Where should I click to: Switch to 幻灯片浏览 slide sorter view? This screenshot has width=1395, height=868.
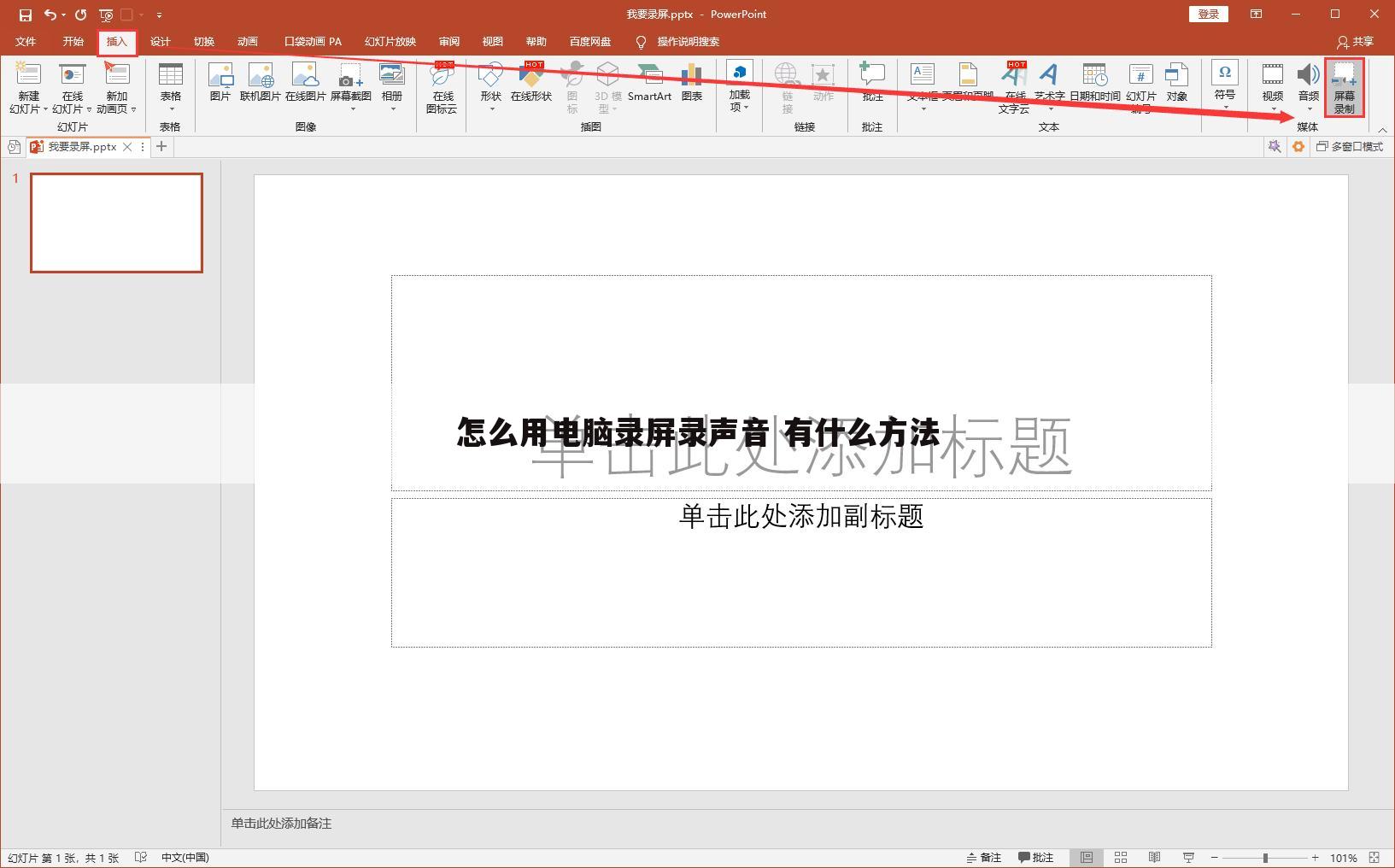[1120, 857]
